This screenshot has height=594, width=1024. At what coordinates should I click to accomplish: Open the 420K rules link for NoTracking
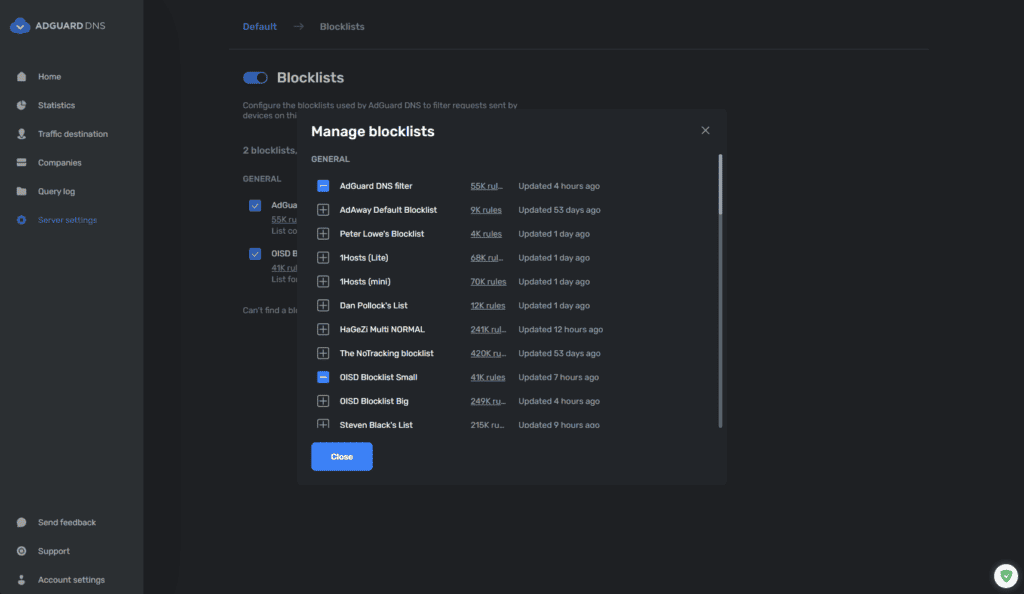tap(488, 353)
